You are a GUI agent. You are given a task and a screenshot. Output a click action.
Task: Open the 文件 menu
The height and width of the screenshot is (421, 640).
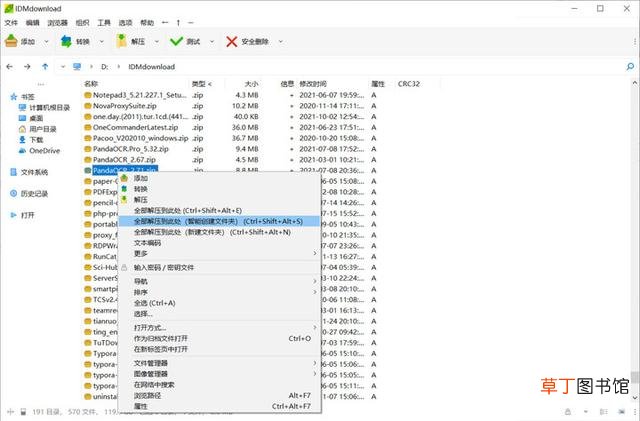[x=11, y=22]
